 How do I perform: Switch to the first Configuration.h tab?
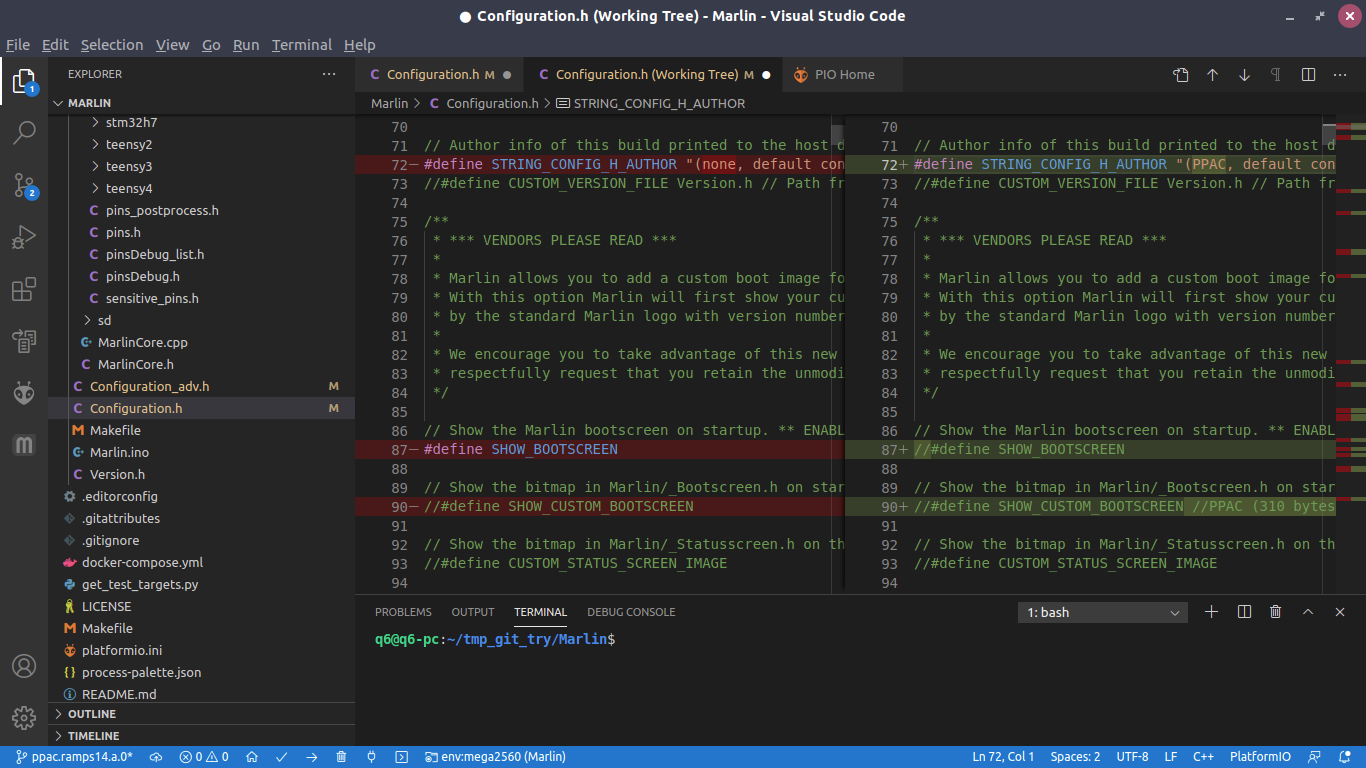[x=440, y=75]
